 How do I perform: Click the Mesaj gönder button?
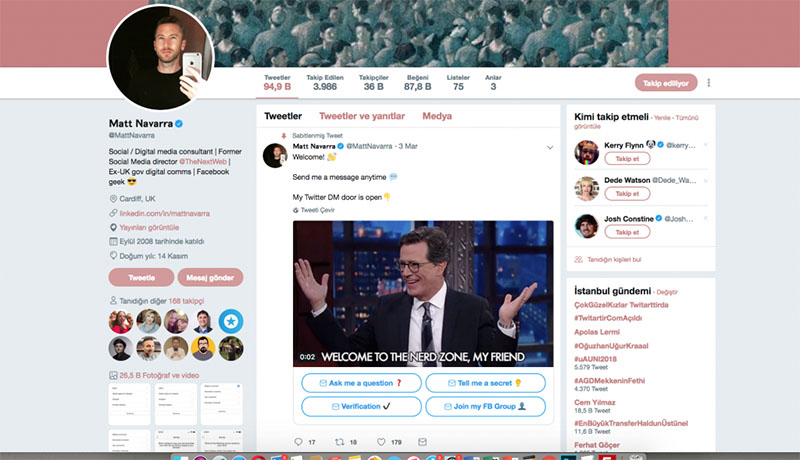point(210,277)
